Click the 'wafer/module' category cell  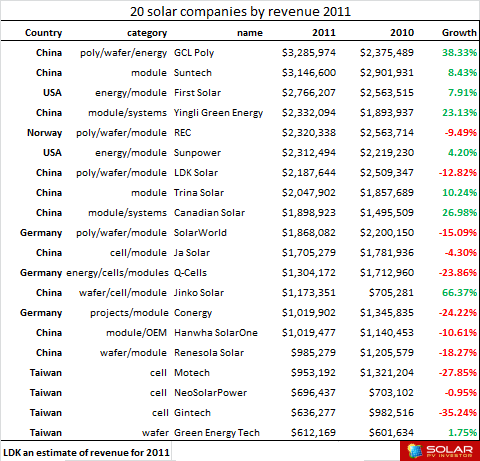tap(133, 353)
